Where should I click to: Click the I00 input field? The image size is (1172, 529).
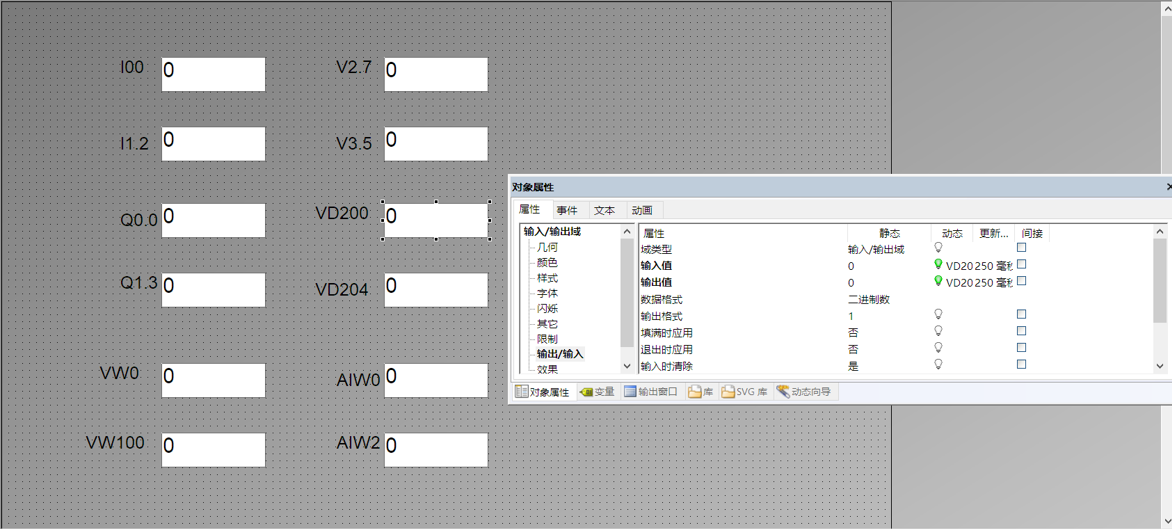pos(213,75)
